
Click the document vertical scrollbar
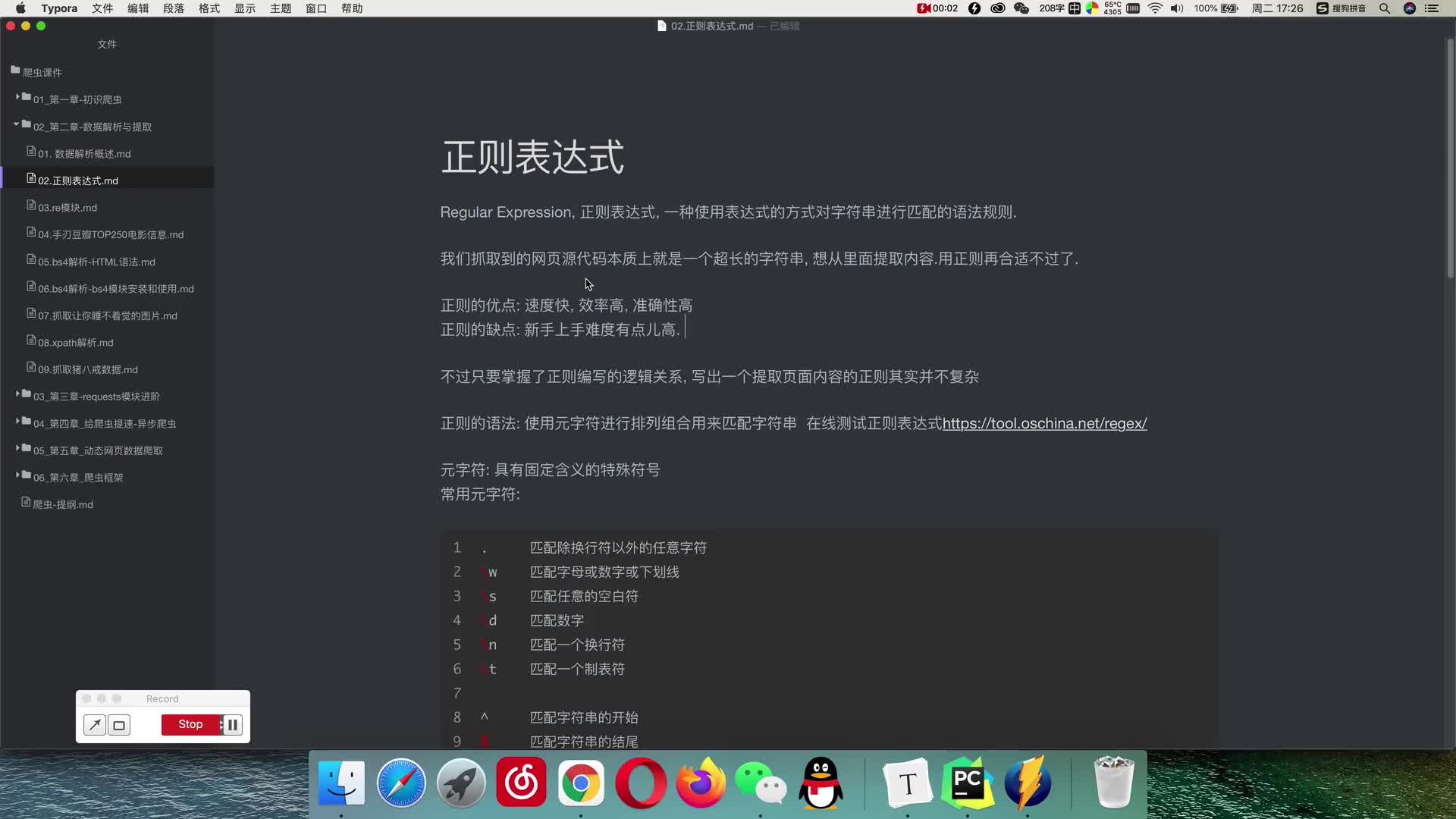click(1450, 159)
